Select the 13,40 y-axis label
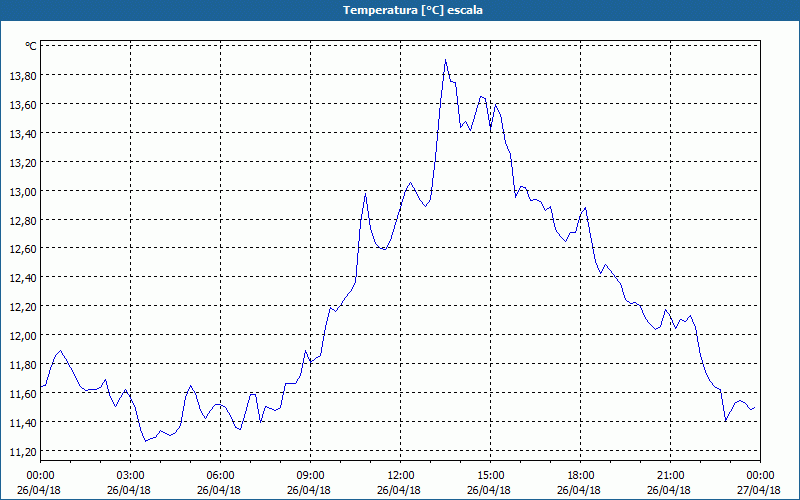800x500 pixels. (23, 134)
